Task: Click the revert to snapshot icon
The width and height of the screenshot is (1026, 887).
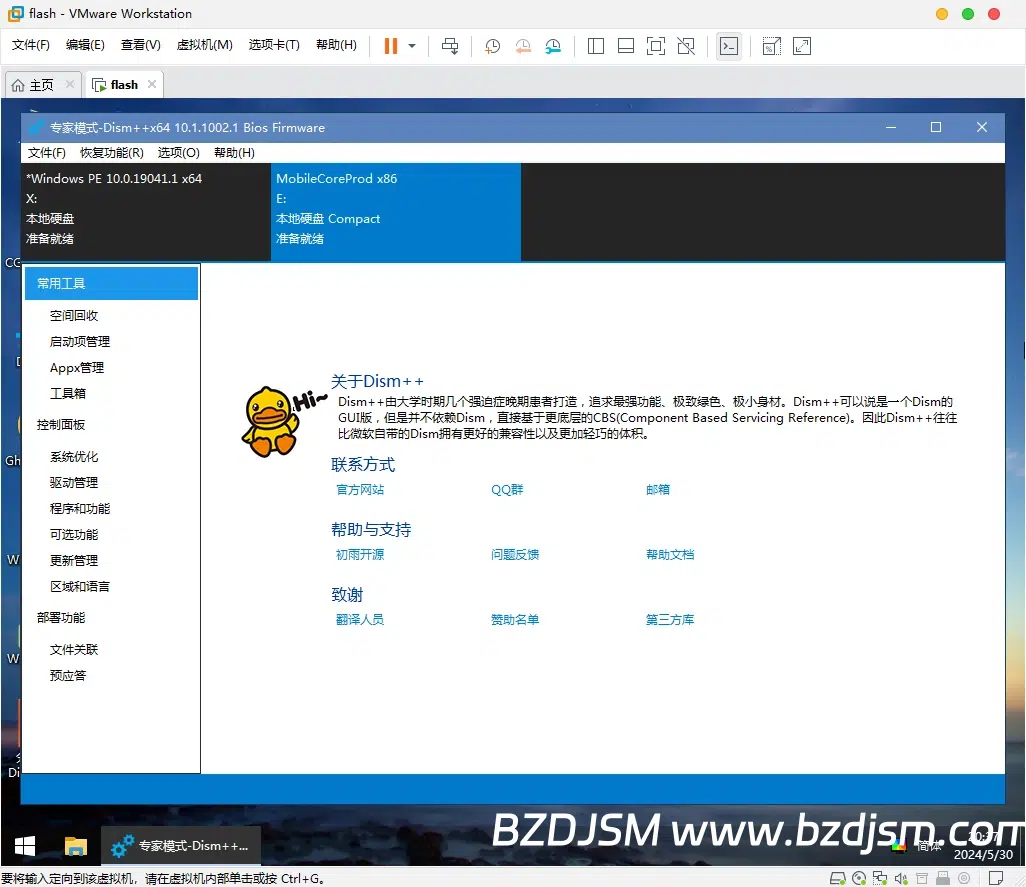Action: 523,46
